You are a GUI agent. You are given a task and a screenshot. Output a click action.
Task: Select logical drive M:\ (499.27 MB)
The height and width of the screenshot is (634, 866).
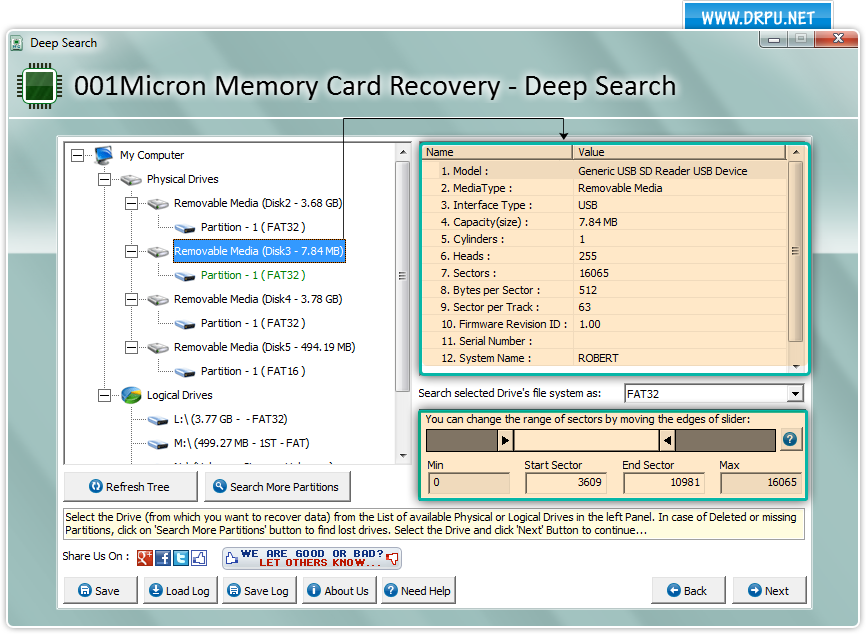click(241, 443)
